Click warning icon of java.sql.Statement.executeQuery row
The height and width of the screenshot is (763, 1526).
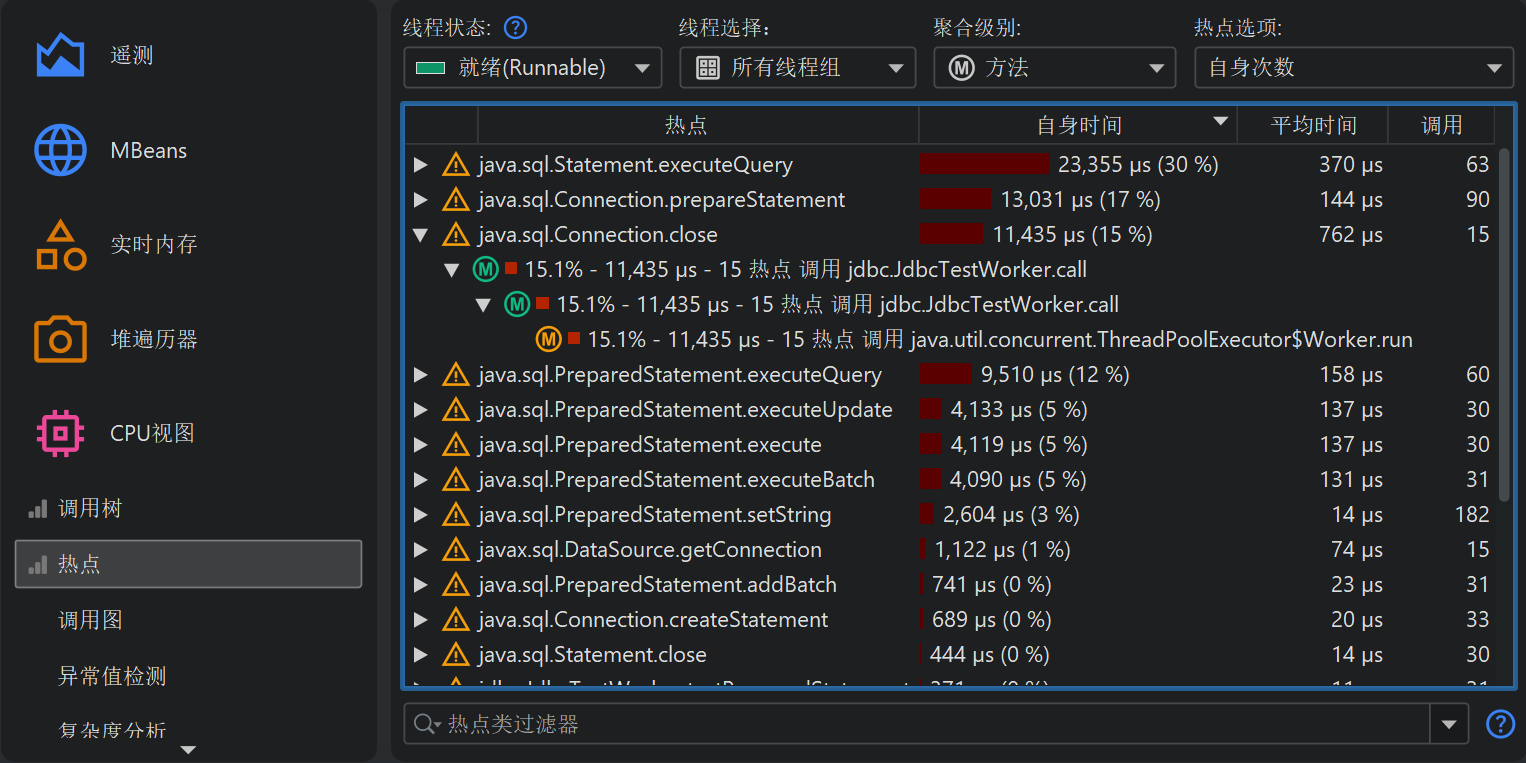[456, 165]
